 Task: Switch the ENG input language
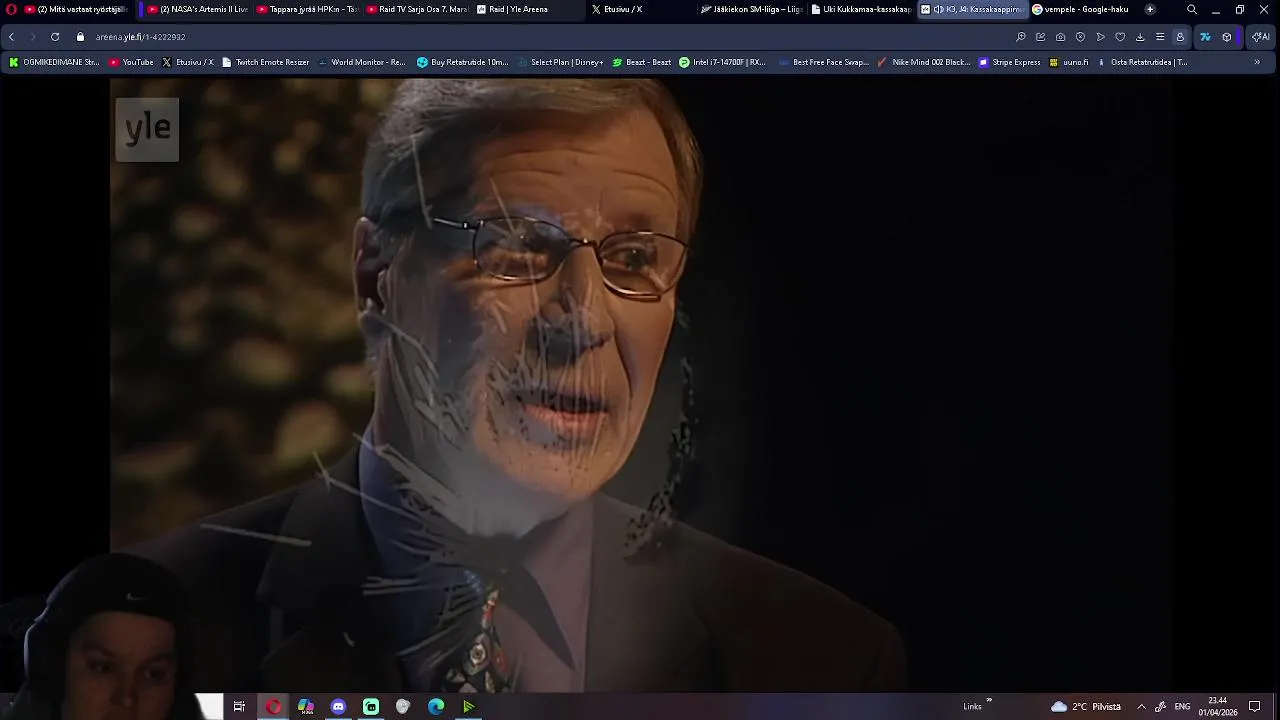pyautogui.click(x=1182, y=707)
